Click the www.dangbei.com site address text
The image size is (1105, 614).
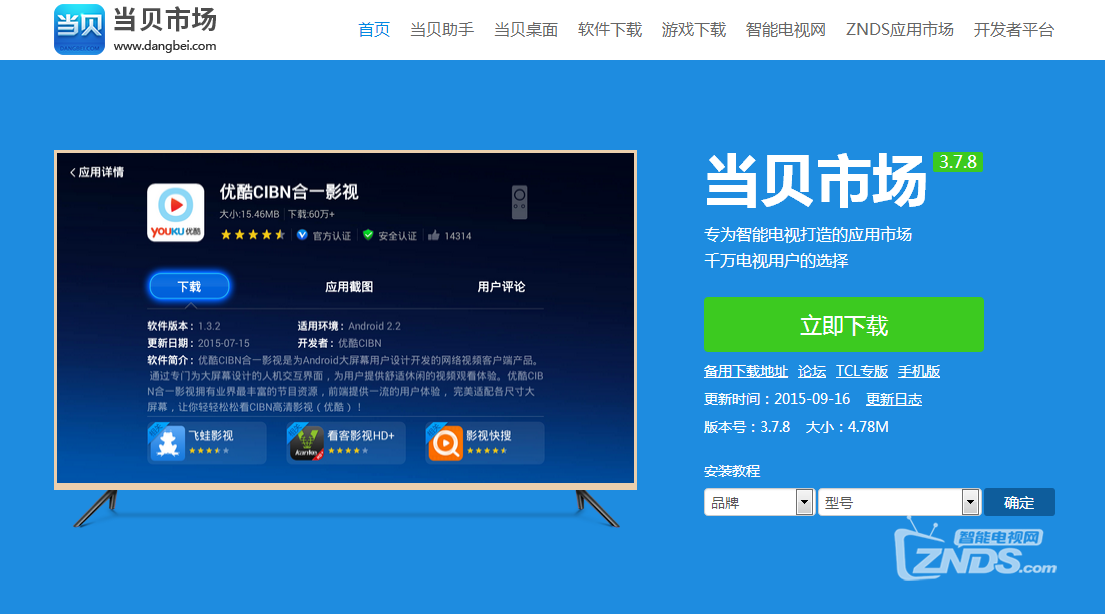(x=165, y=46)
